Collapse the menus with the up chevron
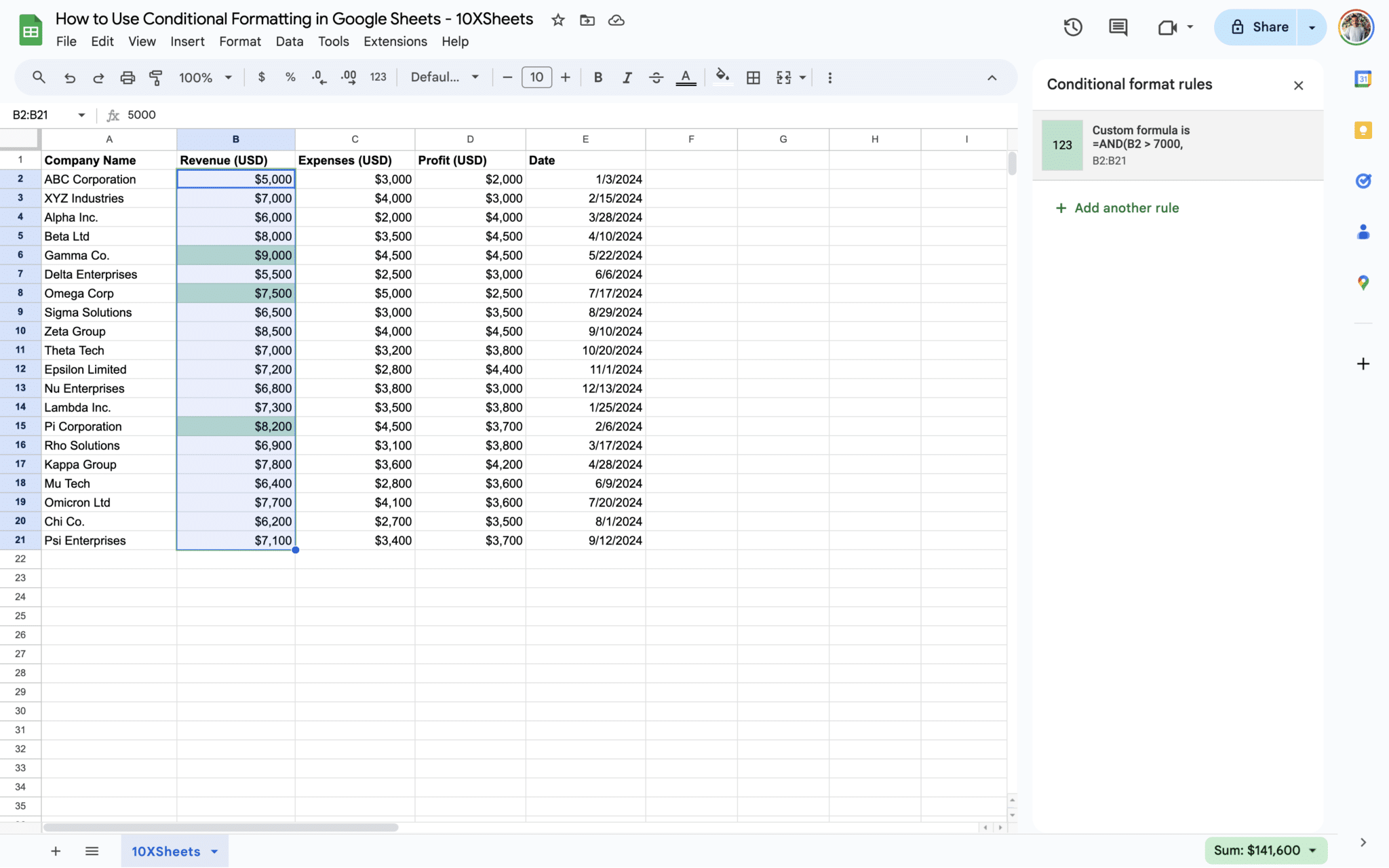The image size is (1389, 868). (992, 77)
